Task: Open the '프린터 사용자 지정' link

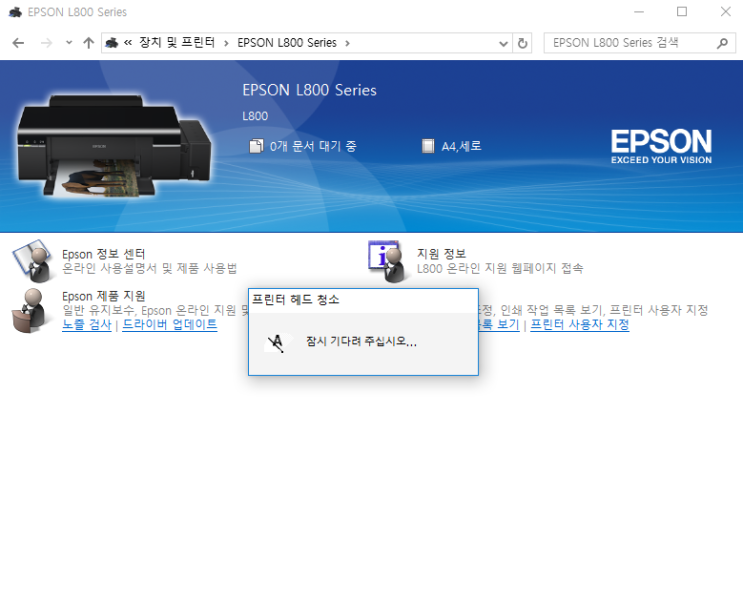Action: (580, 325)
